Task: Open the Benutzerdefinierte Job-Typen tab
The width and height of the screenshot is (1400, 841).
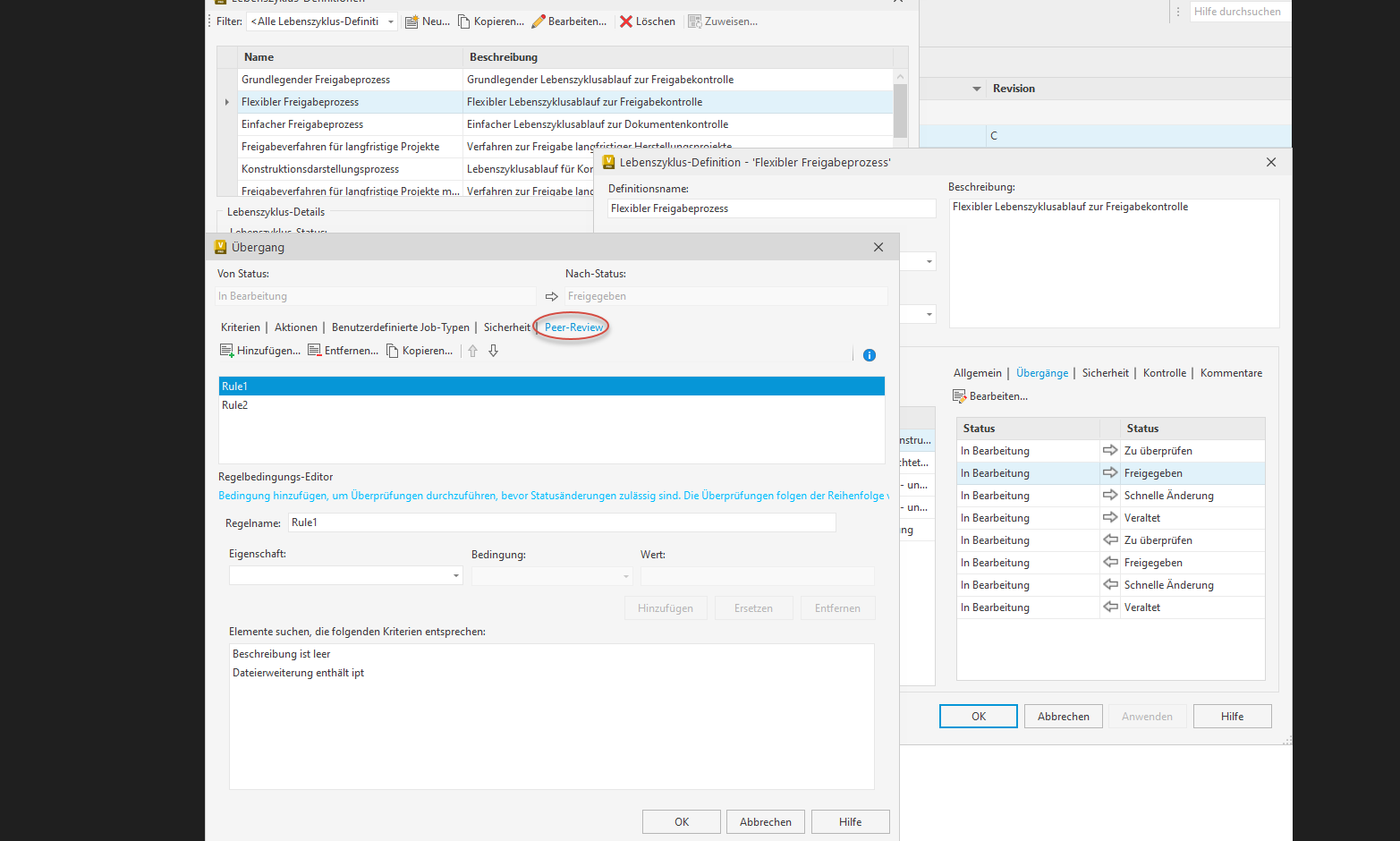Action: [401, 327]
